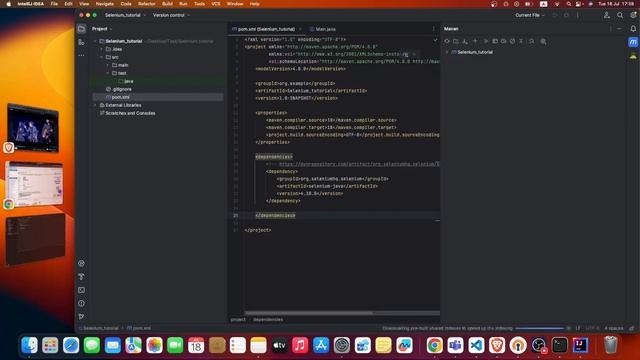Click Maven Run green arrow icon
640x360 pixels.
pyautogui.click(x=486, y=41)
